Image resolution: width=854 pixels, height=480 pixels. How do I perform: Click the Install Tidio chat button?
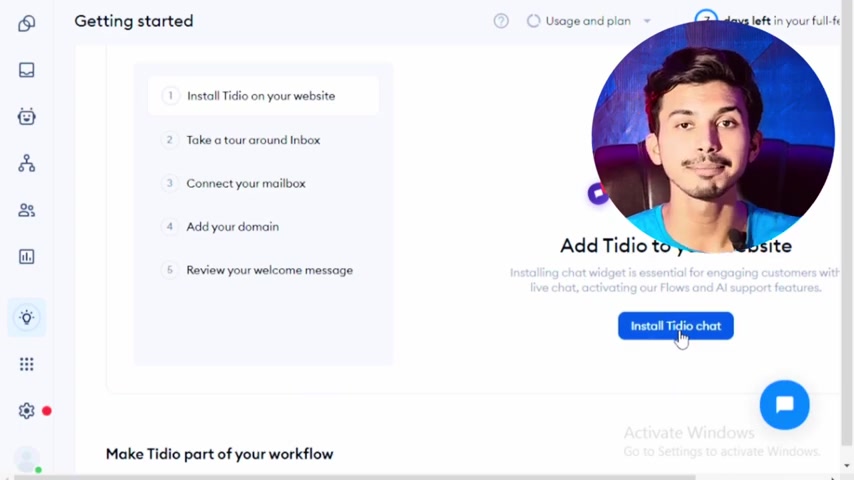(x=675, y=326)
